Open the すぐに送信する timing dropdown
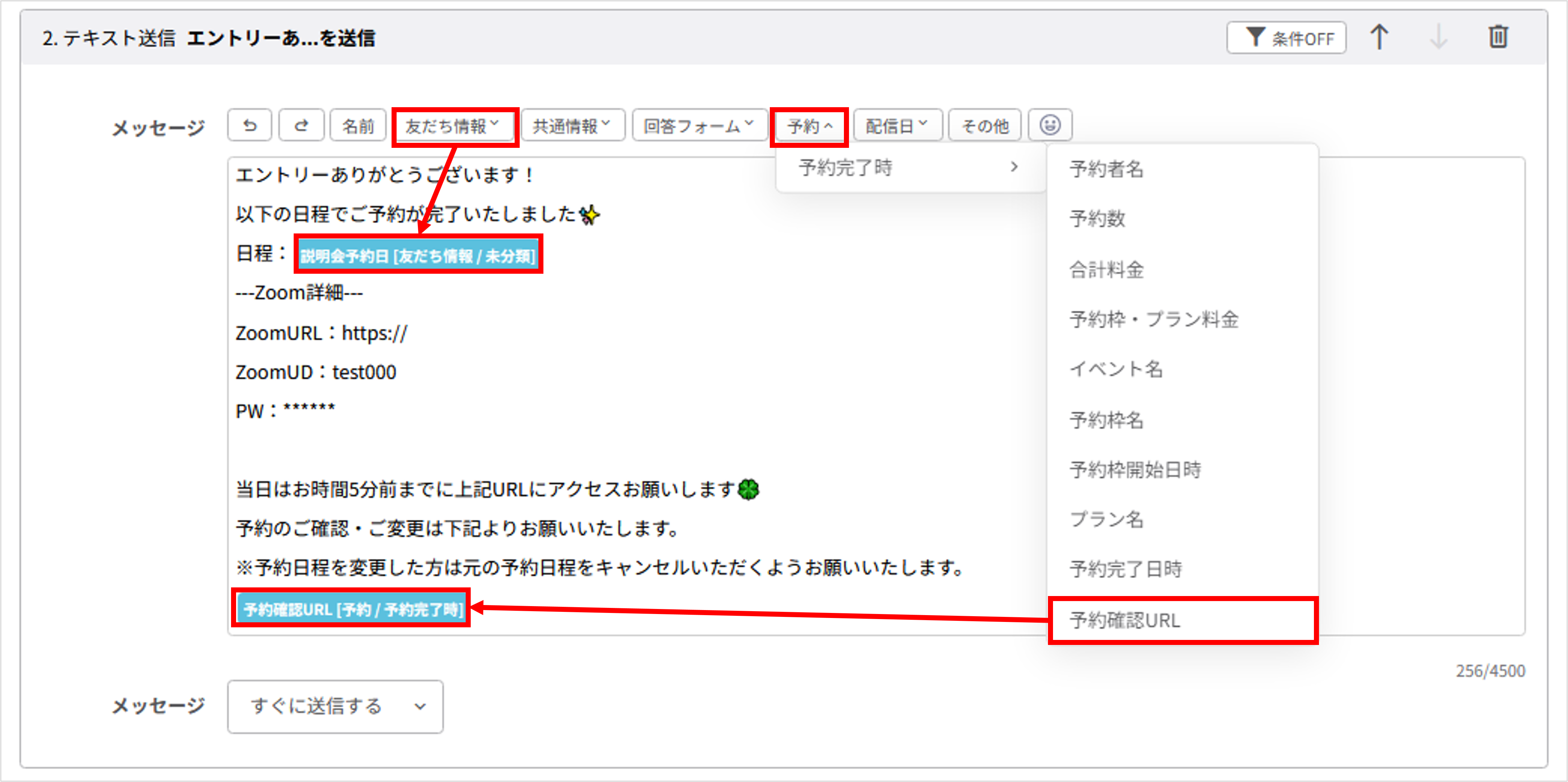Screen dimensions: 1568x782 (335, 706)
